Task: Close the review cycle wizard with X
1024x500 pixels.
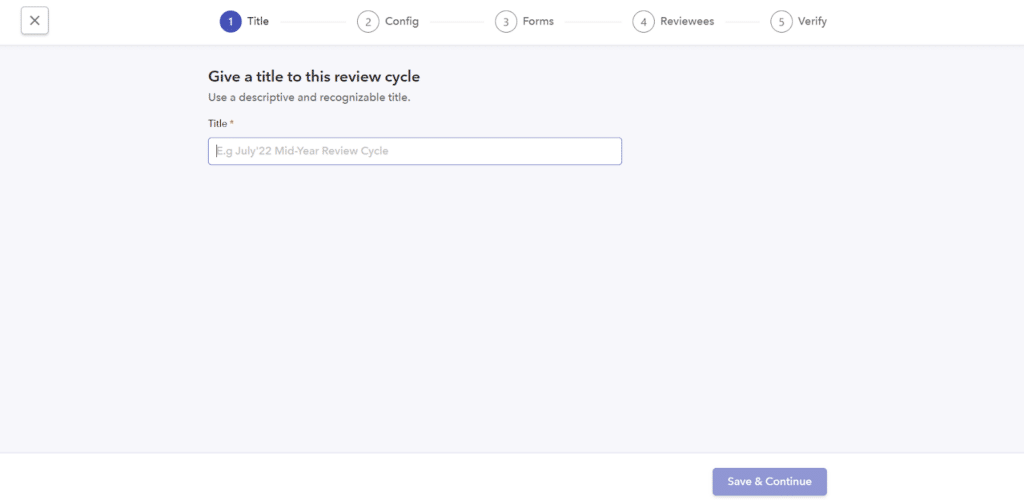Action: pos(35,21)
